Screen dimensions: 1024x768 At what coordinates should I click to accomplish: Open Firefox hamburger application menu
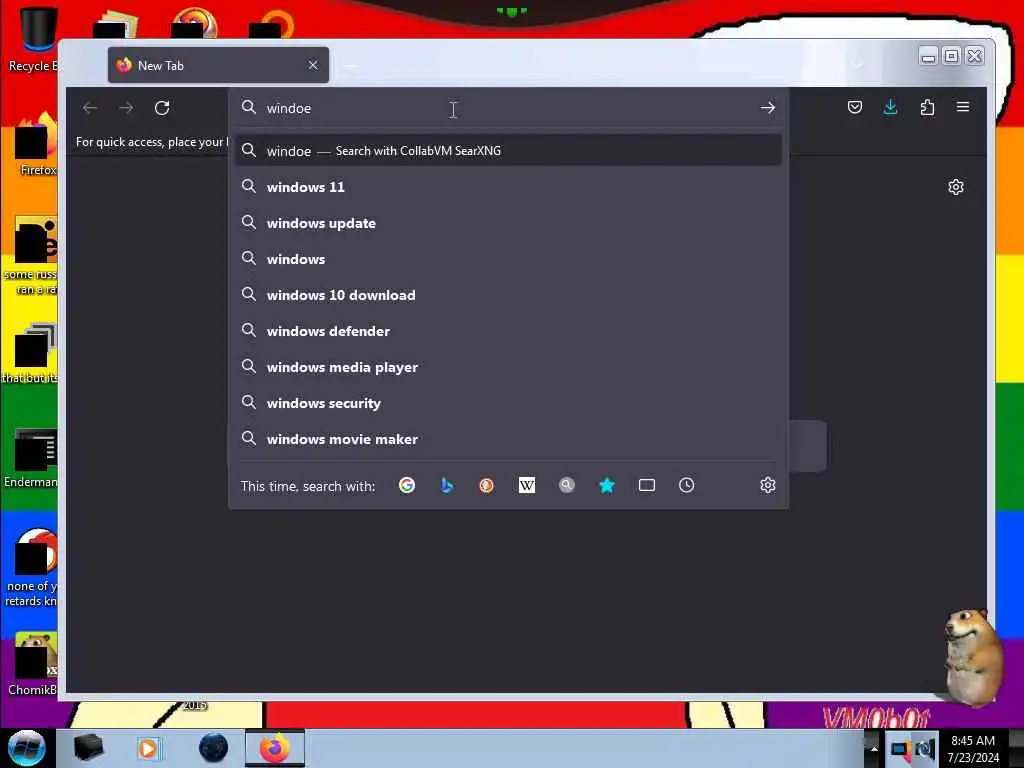[x=963, y=106]
